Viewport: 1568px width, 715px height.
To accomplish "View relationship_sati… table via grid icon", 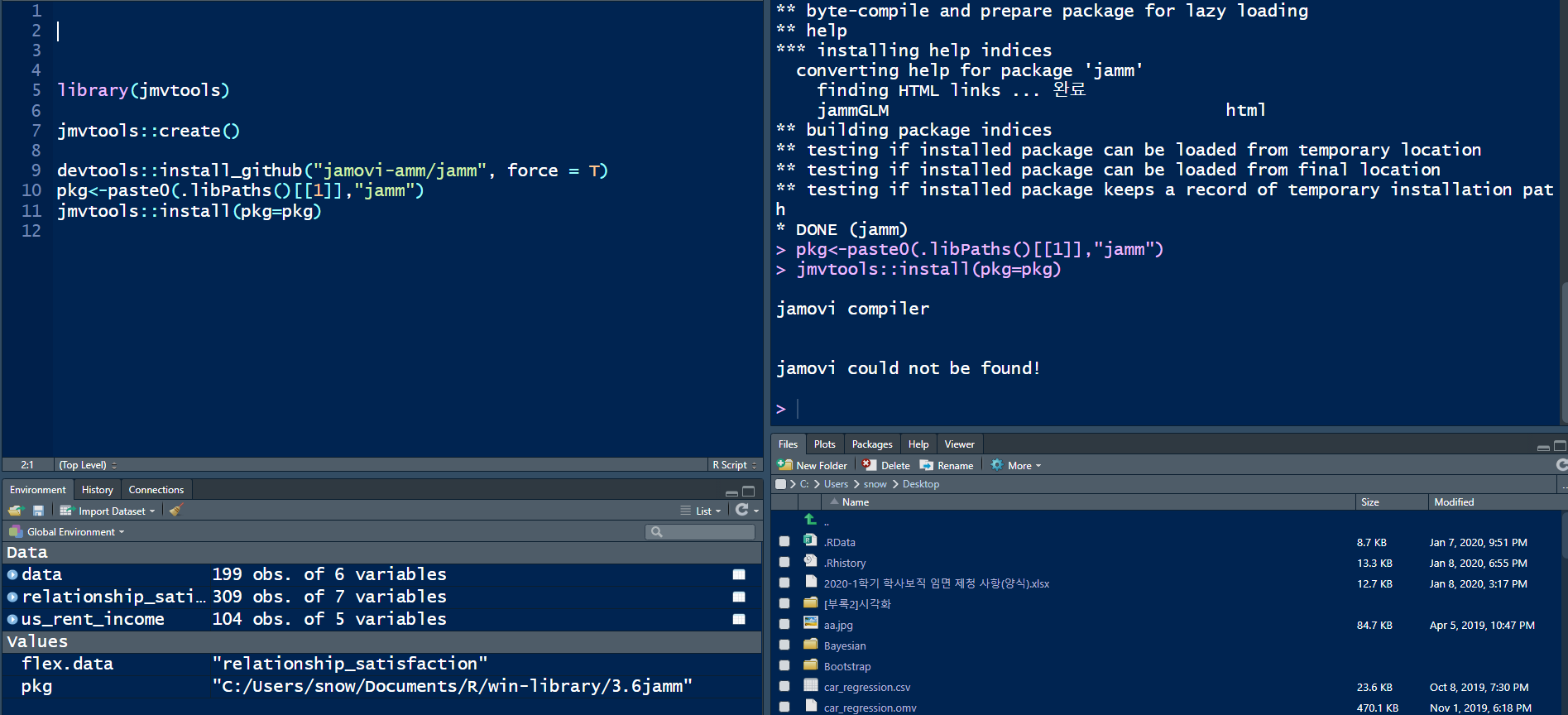I will tap(739, 597).
